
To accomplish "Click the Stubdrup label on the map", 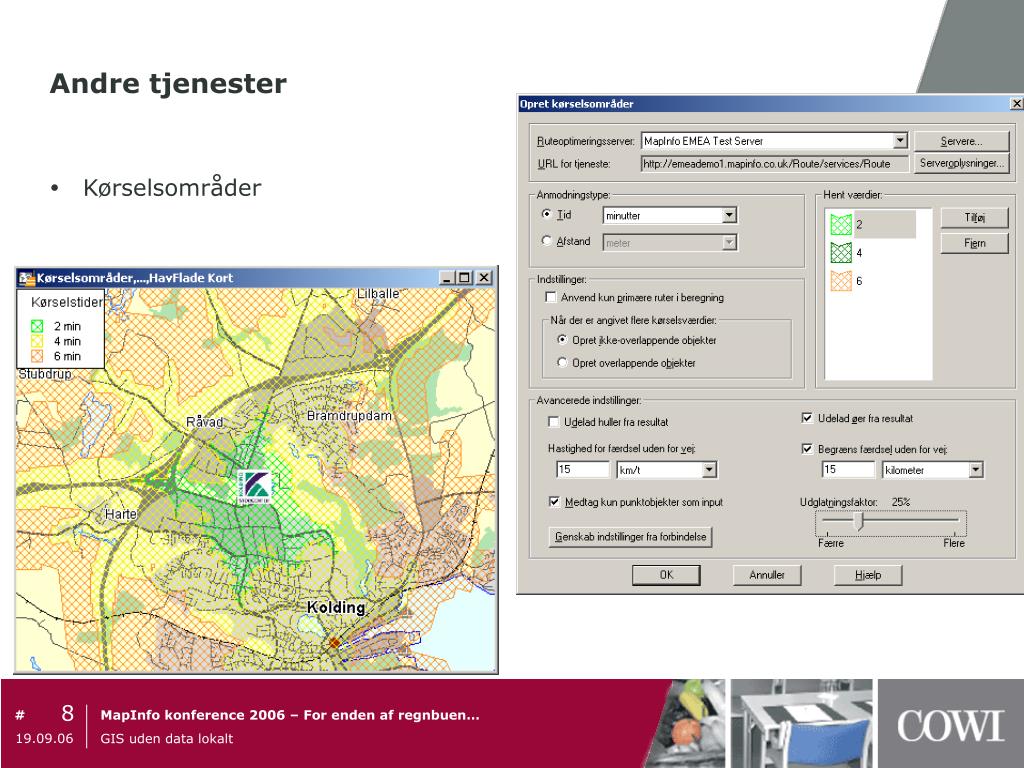I will [x=45, y=374].
